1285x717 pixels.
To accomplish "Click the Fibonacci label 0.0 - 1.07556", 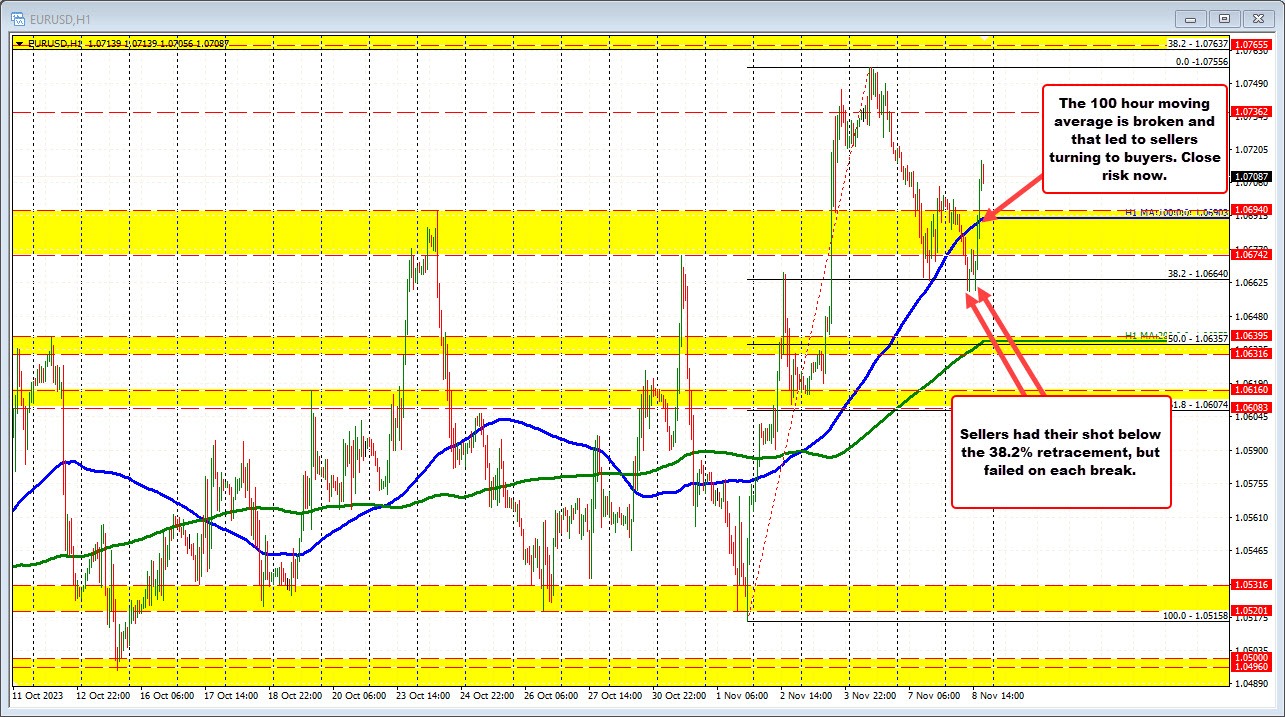I will tap(1201, 61).
